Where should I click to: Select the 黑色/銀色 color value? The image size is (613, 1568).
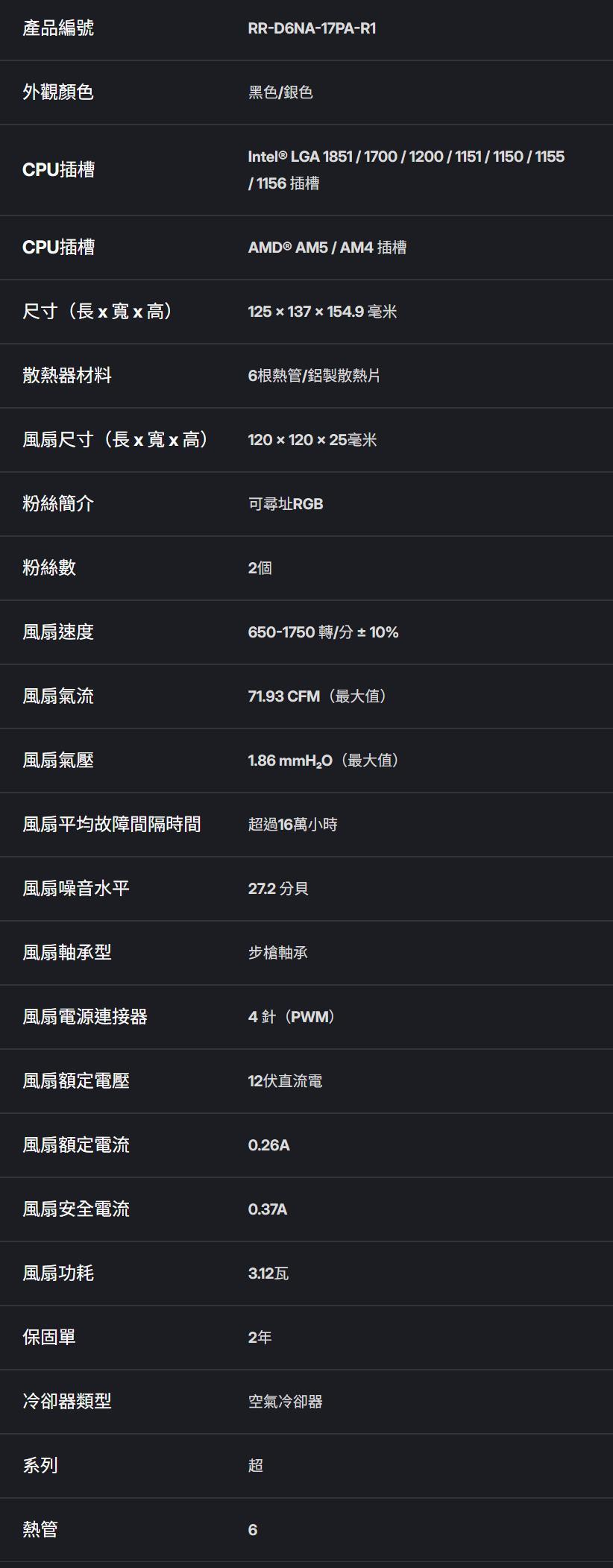pyautogui.click(x=280, y=92)
